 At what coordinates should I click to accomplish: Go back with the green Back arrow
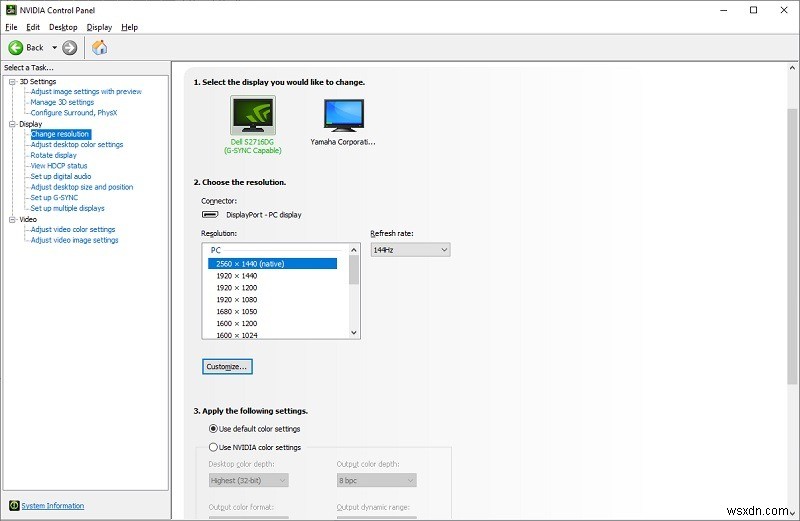[16, 47]
